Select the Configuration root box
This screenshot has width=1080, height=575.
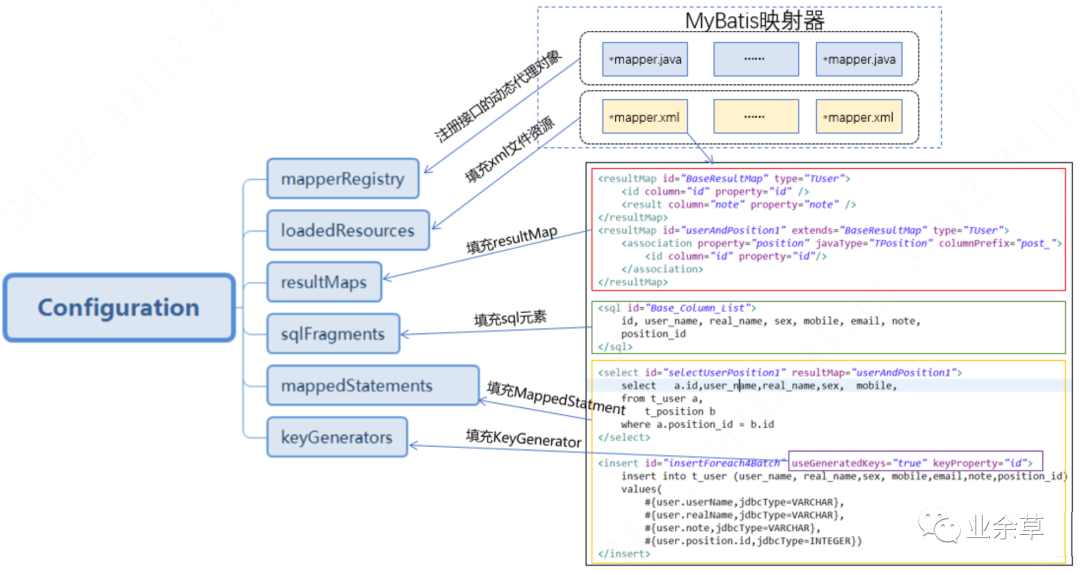[119, 308]
